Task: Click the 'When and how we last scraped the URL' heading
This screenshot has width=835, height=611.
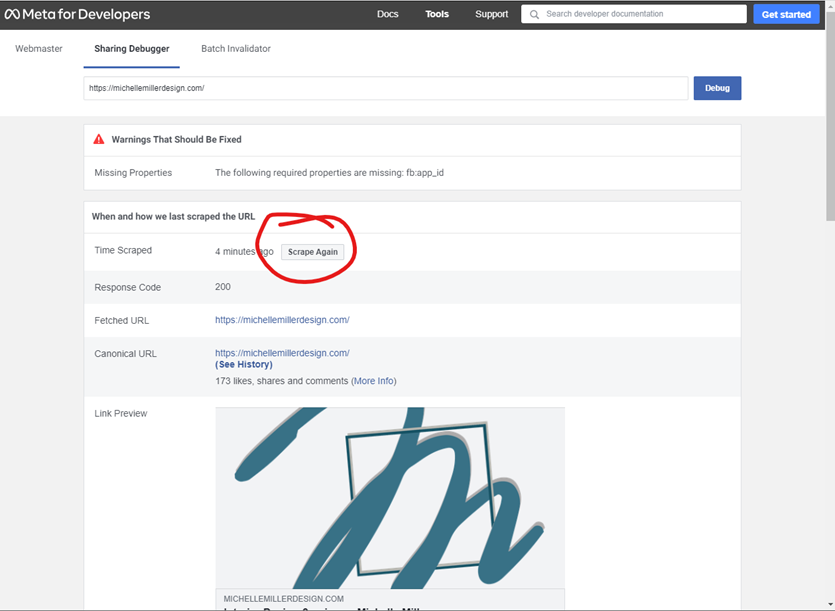Action: pos(173,216)
